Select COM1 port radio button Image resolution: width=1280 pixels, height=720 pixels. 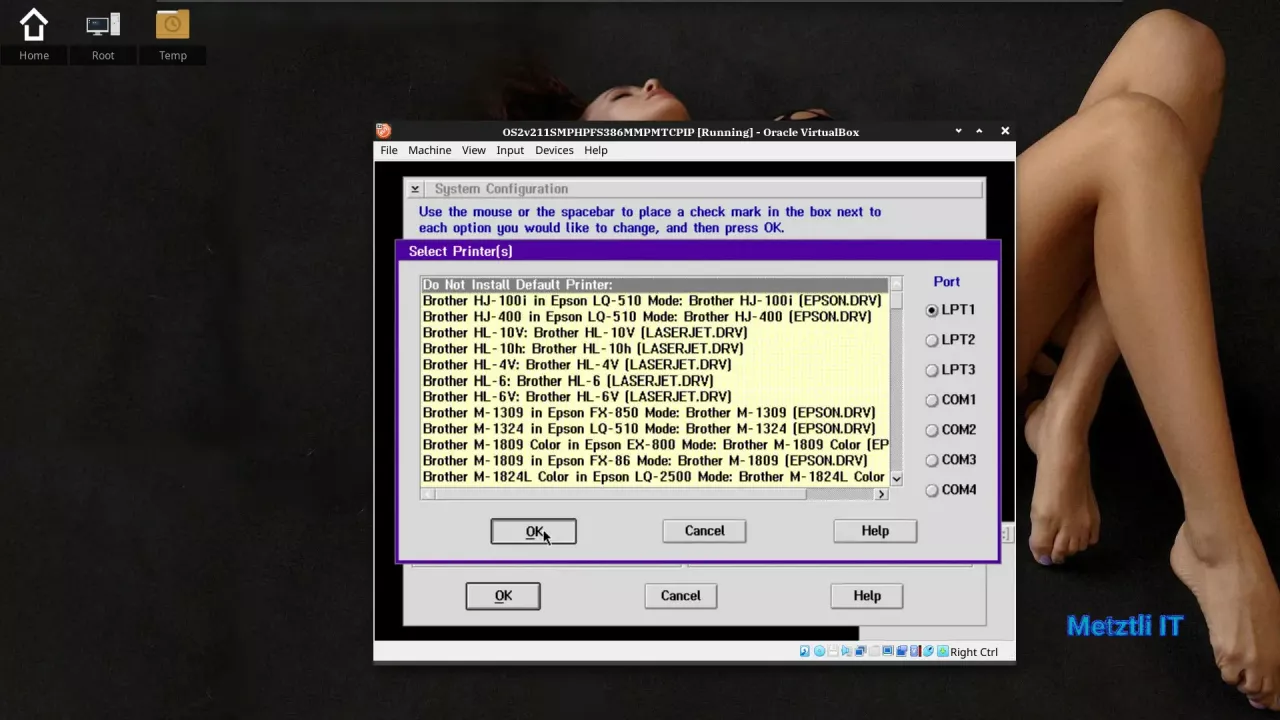(x=931, y=400)
